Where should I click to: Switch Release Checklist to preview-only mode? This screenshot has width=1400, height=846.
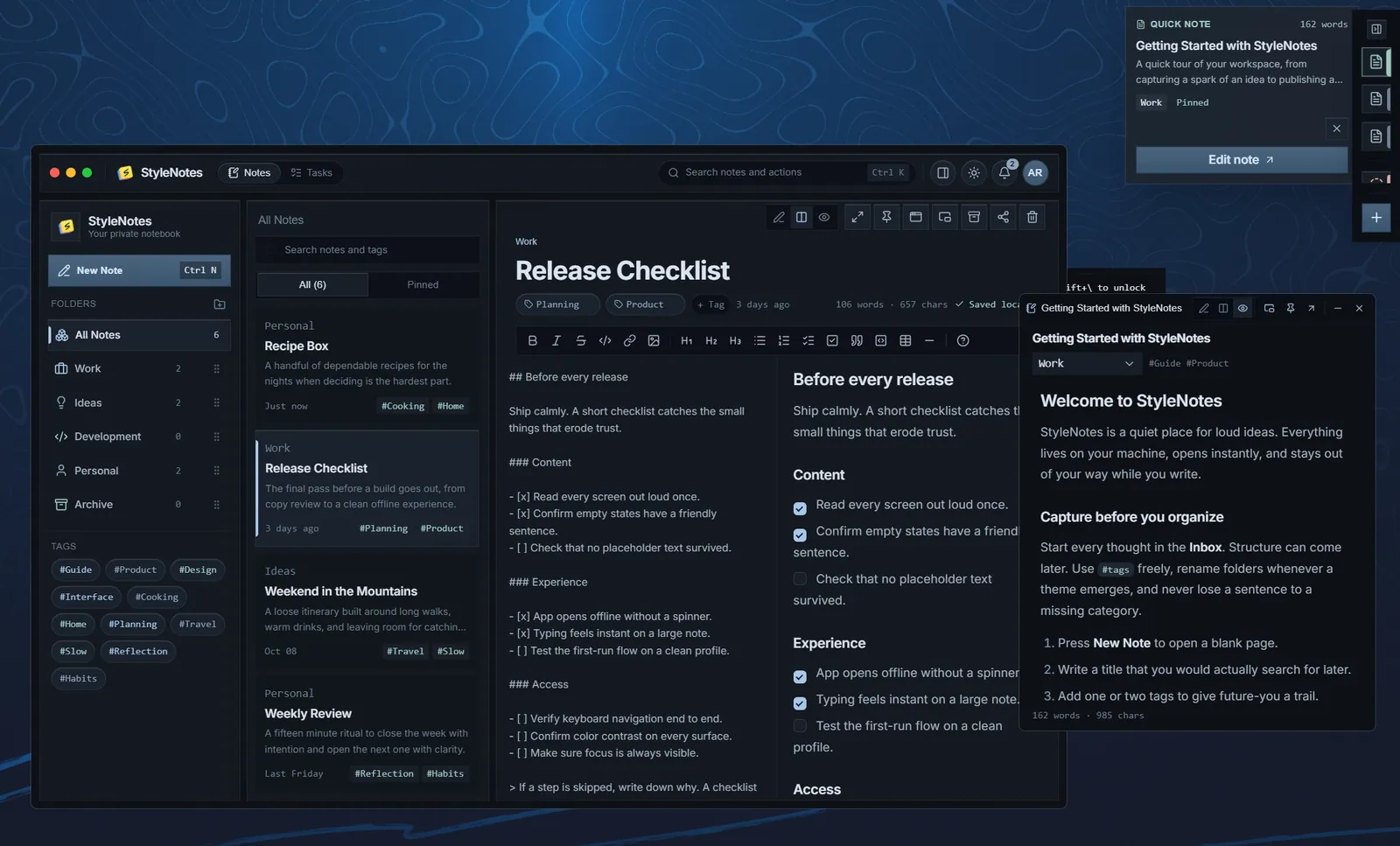tap(824, 217)
